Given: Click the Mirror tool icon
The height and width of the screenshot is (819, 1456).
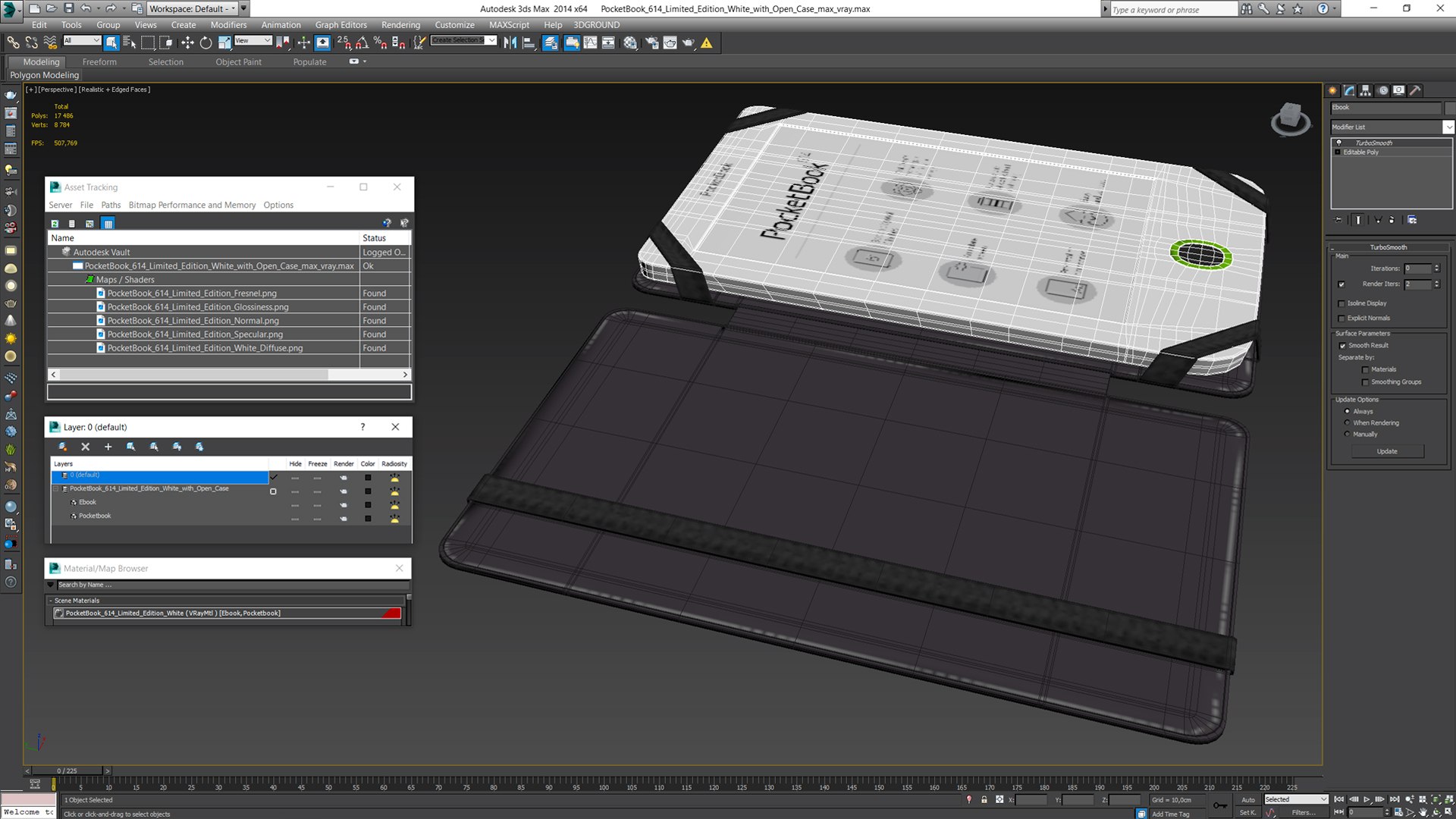Looking at the screenshot, I should click(x=510, y=43).
